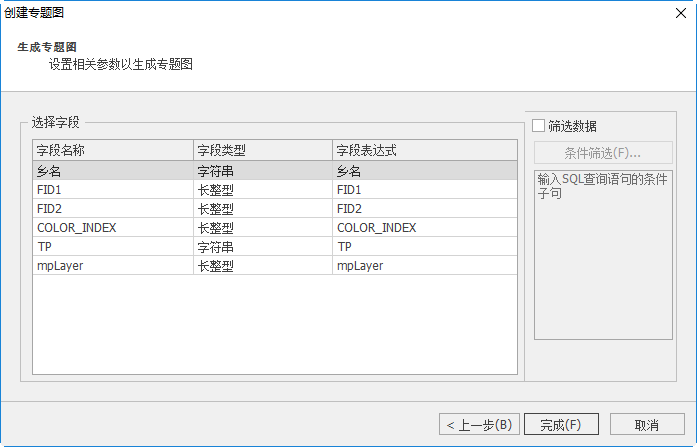Image resolution: width=697 pixels, height=447 pixels.
Task: Enable the 筛选数据 checkbox
Action: [540, 126]
